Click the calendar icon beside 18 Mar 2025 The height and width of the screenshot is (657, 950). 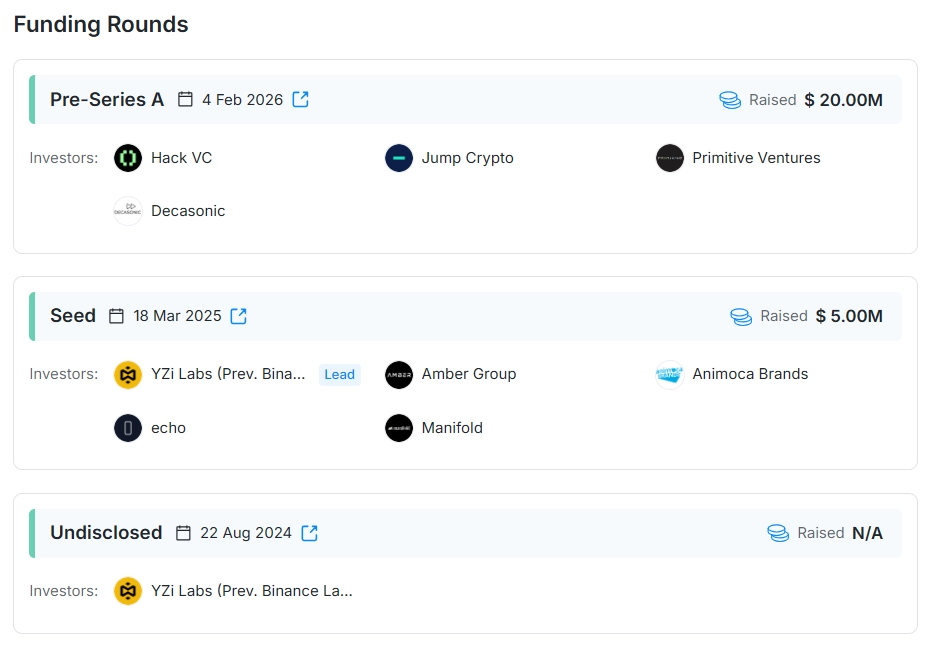pyautogui.click(x=116, y=316)
